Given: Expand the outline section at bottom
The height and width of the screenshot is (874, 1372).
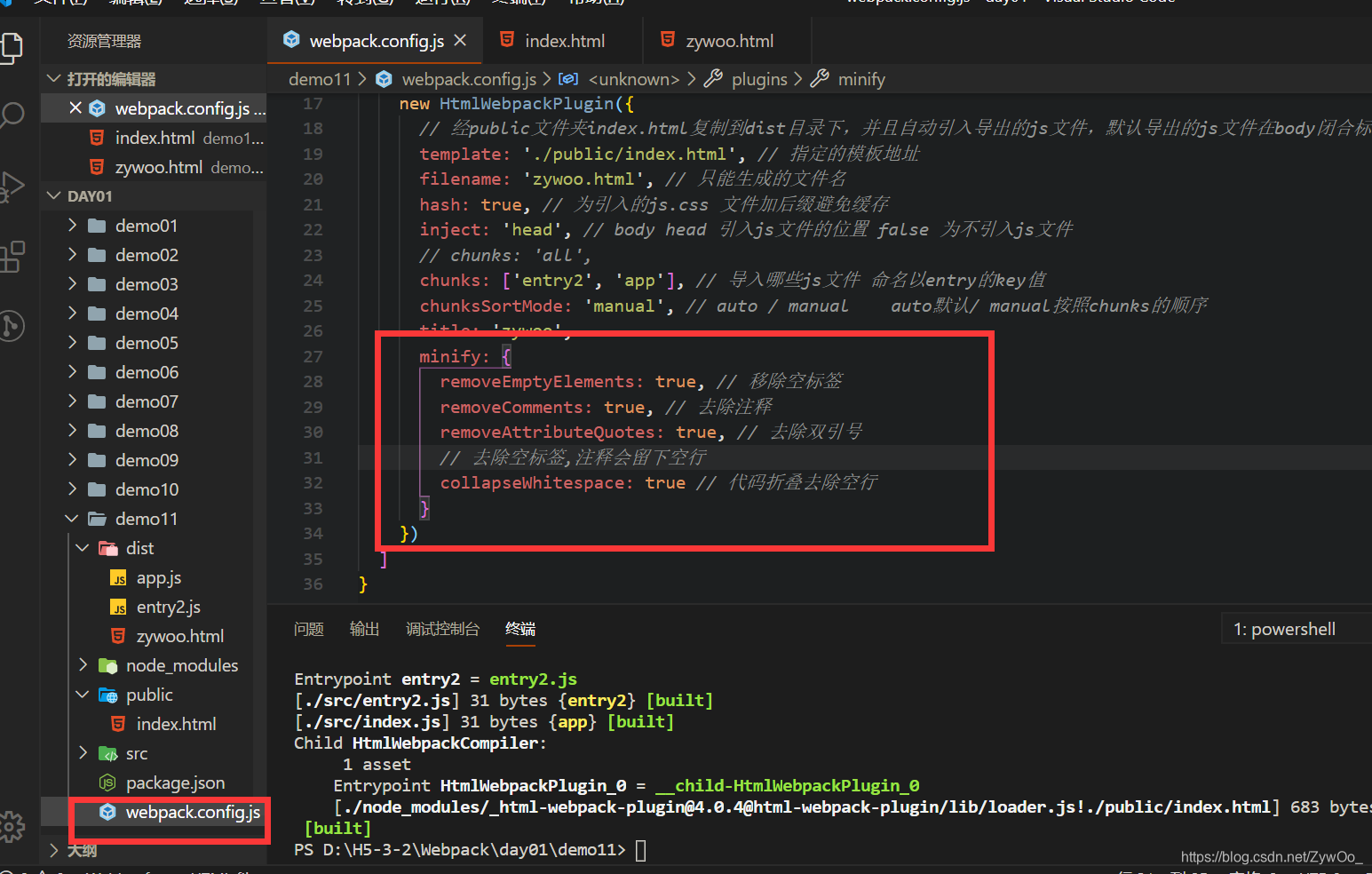Looking at the screenshot, I should [x=80, y=850].
